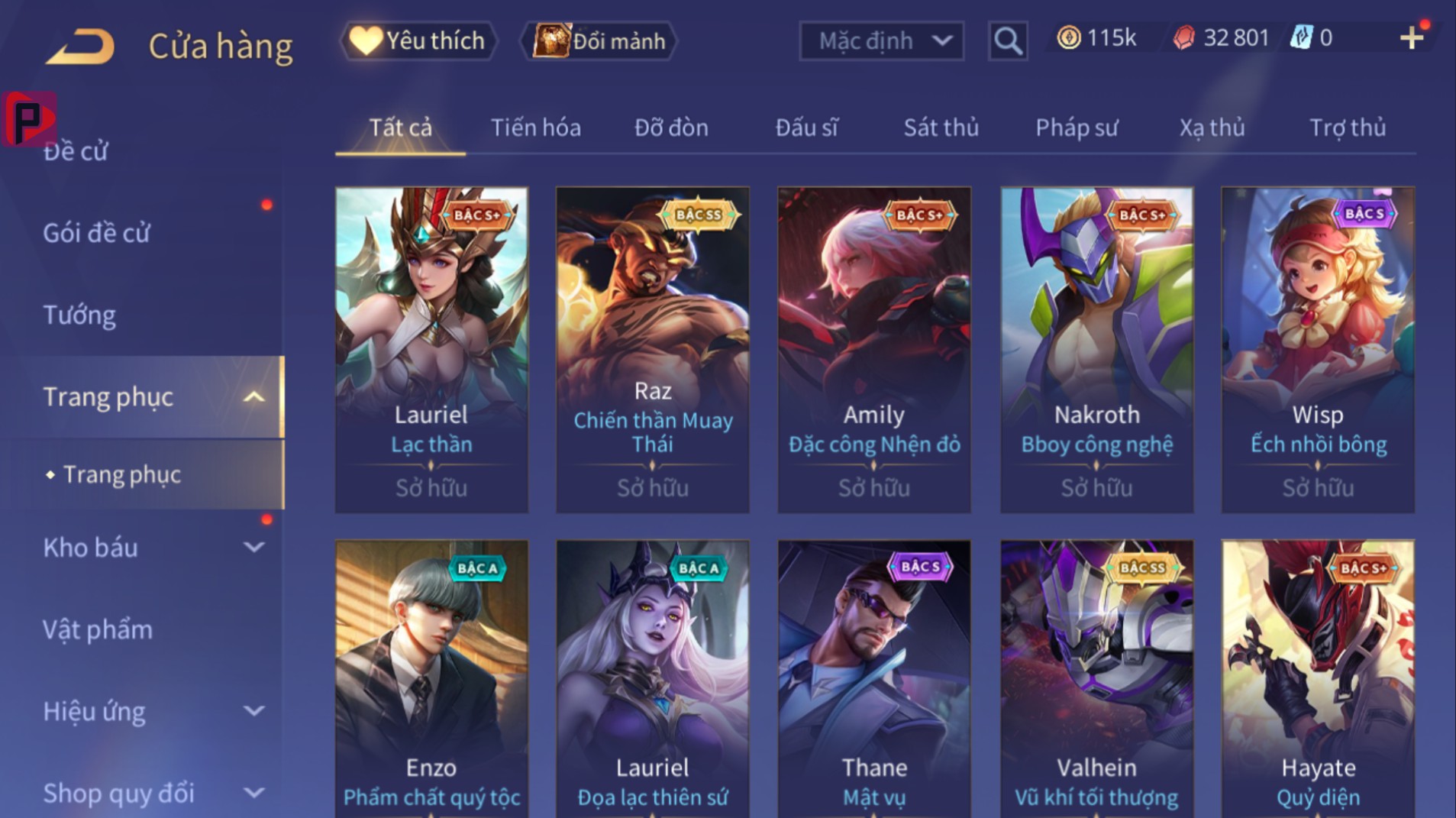
Task: Tap the plus icon to add currency
Action: coord(1412,37)
